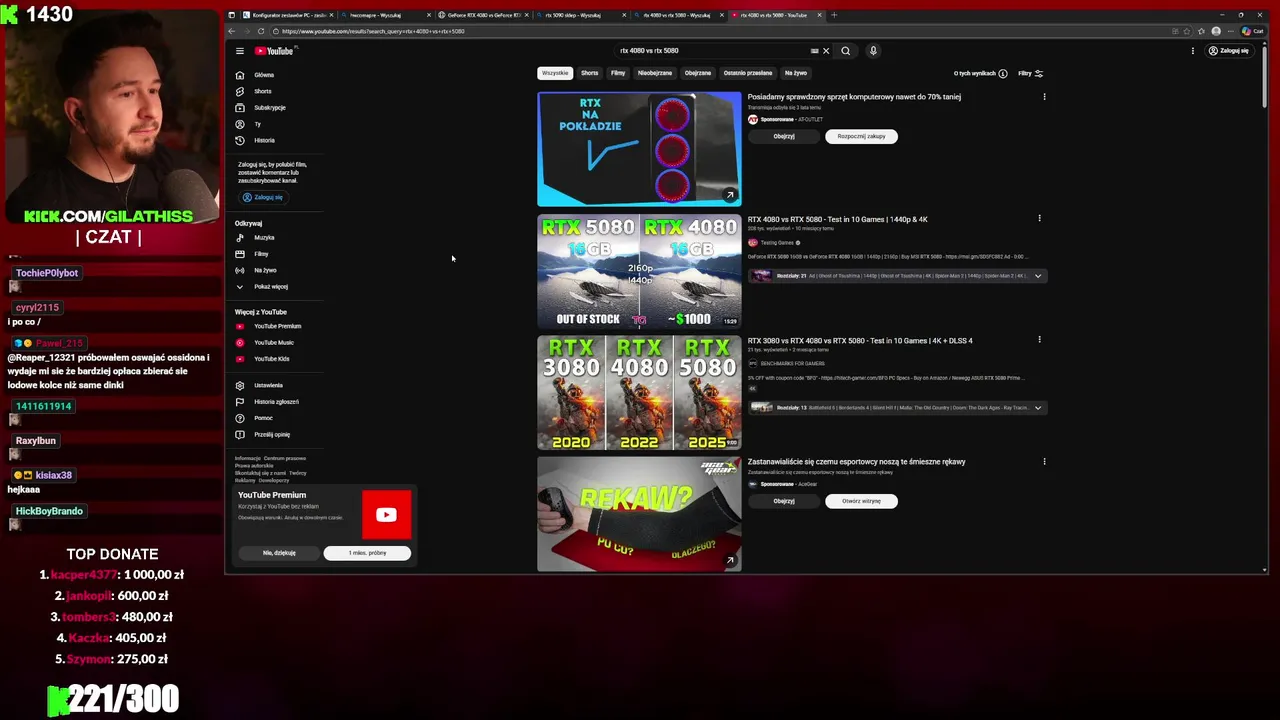Open the RTX 4080 vs RTX 5080 video title
Screen dimensions: 1280x720
(x=838, y=219)
